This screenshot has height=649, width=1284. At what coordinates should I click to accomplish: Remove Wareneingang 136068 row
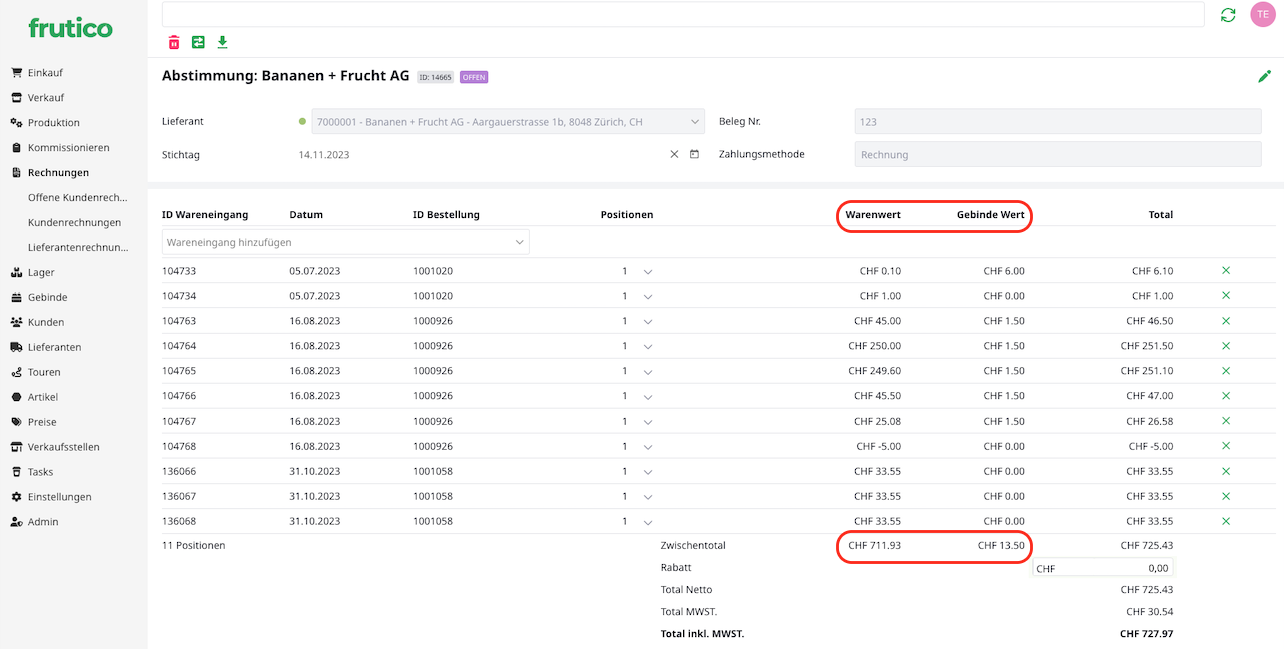1226,521
